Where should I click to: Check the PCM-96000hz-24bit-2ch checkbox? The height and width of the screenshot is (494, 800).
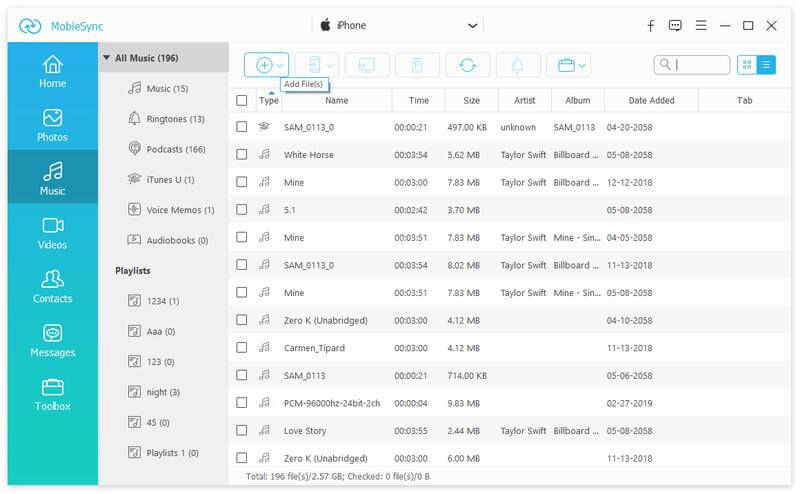click(x=242, y=403)
